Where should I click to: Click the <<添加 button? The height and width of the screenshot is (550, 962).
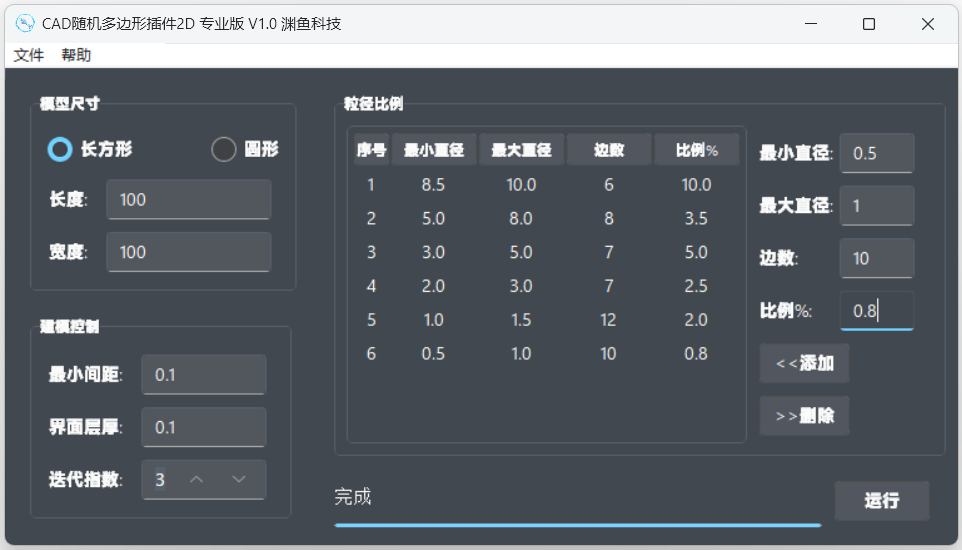(804, 363)
